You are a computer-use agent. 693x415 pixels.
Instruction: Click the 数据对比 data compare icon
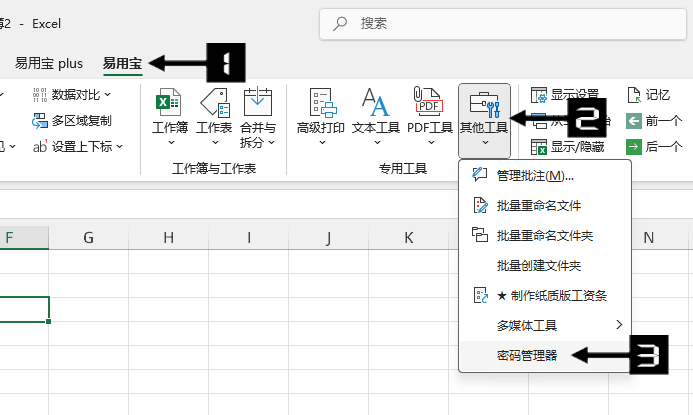pyautogui.click(x=40, y=95)
